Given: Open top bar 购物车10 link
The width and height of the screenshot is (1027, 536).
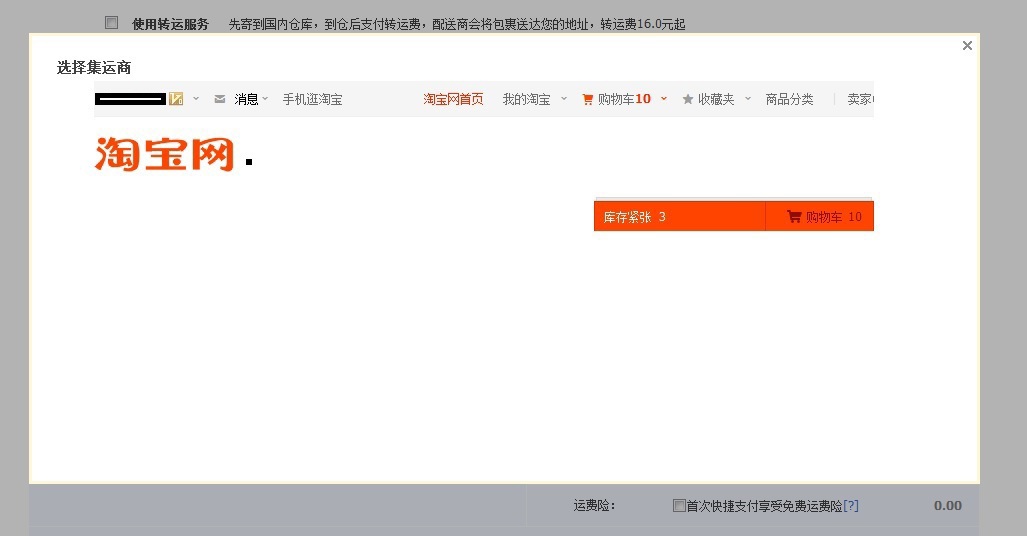Looking at the screenshot, I should [624, 99].
